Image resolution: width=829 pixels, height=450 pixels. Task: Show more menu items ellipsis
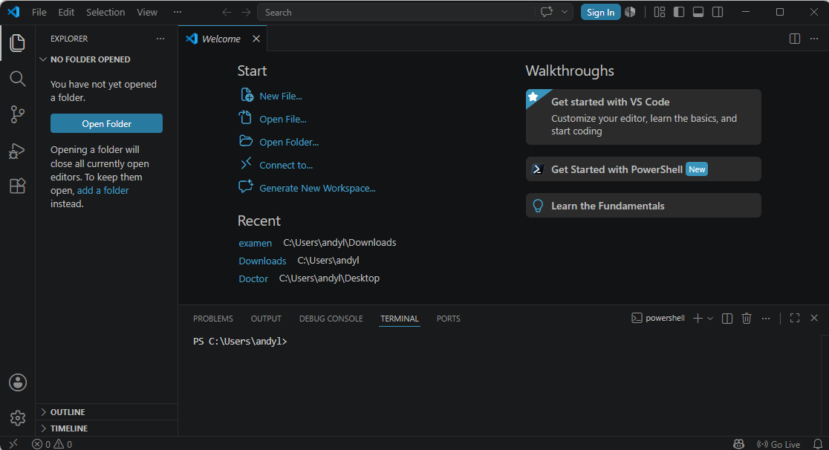[x=177, y=12]
